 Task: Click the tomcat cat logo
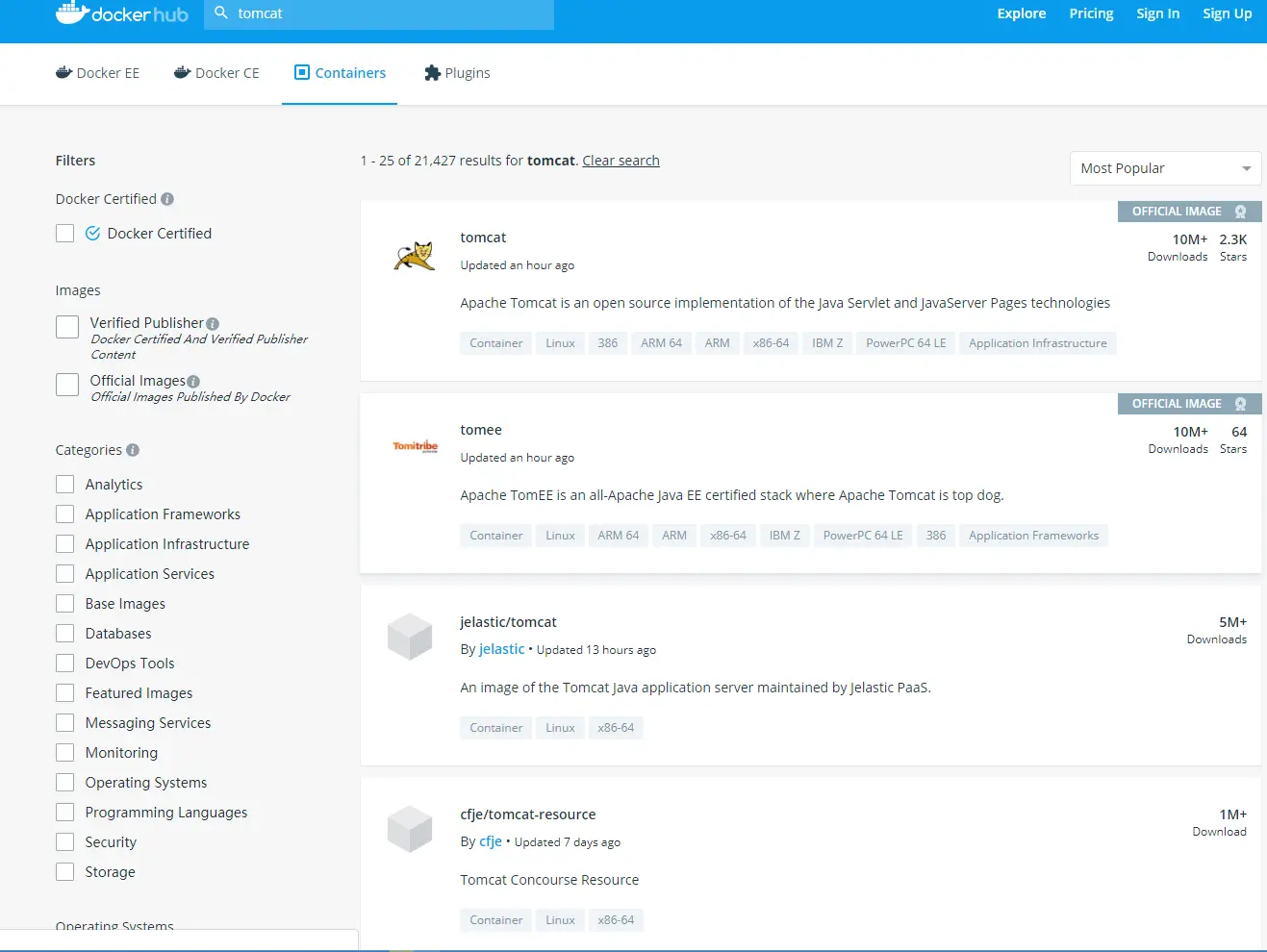pyautogui.click(x=415, y=256)
